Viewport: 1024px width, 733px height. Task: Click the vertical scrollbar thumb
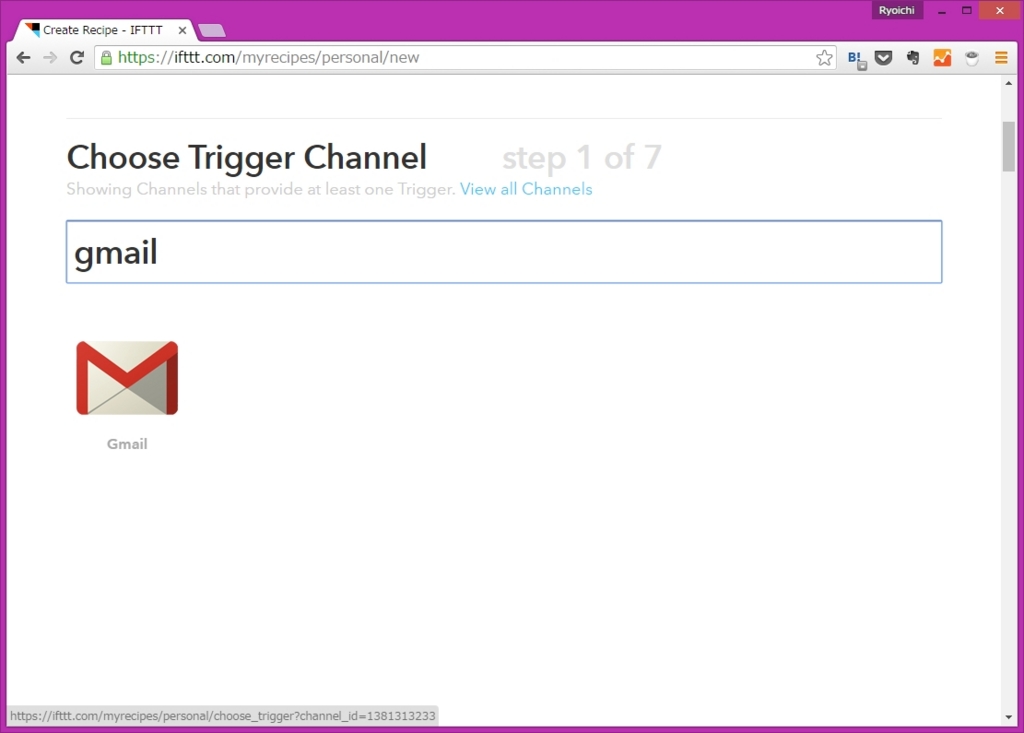[x=1009, y=146]
